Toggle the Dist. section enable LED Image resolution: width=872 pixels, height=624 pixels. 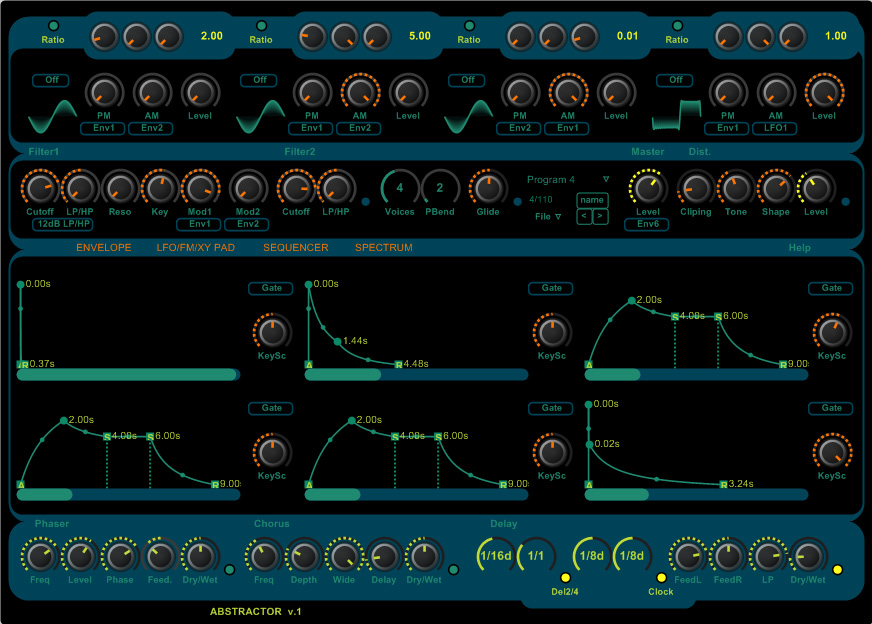(845, 202)
